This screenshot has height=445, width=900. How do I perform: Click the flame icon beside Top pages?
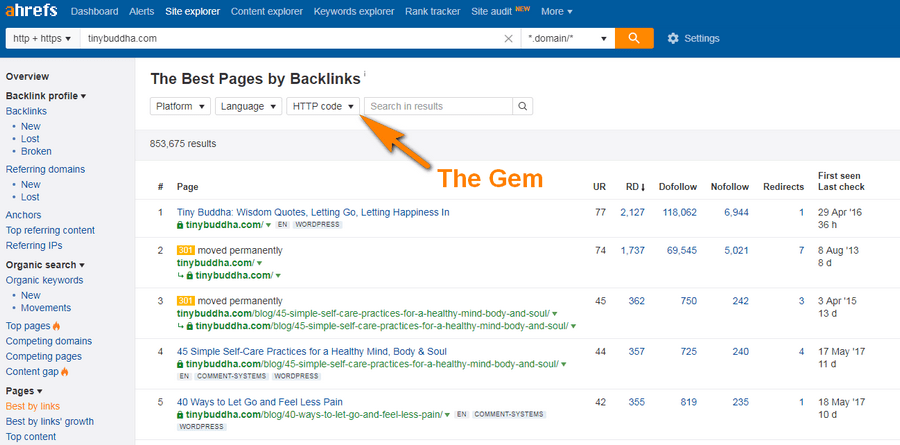tap(56, 326)
